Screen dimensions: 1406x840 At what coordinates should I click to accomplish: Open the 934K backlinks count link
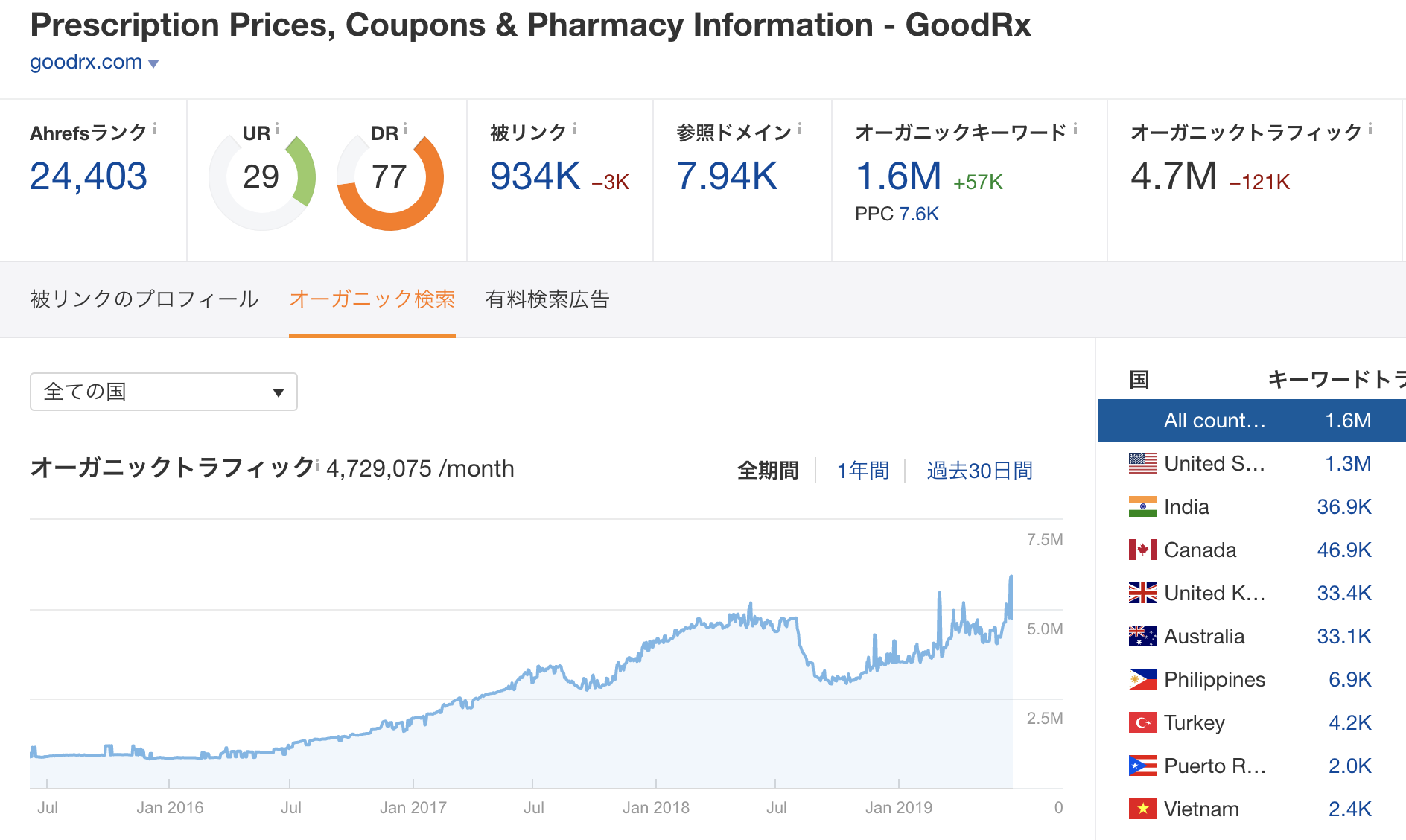(x=535, y=176)
